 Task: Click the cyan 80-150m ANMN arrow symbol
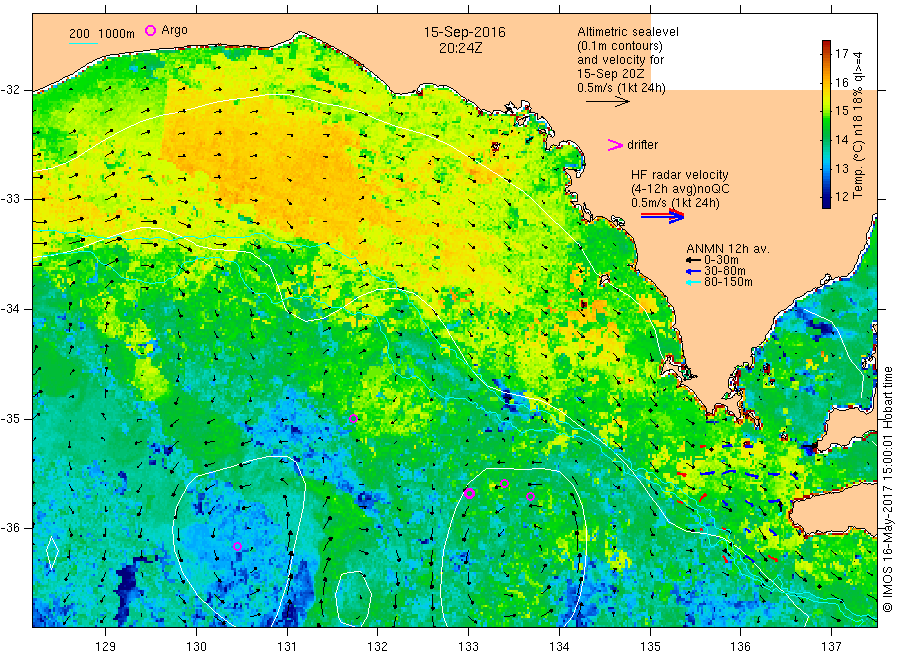[x=693, y=282]
